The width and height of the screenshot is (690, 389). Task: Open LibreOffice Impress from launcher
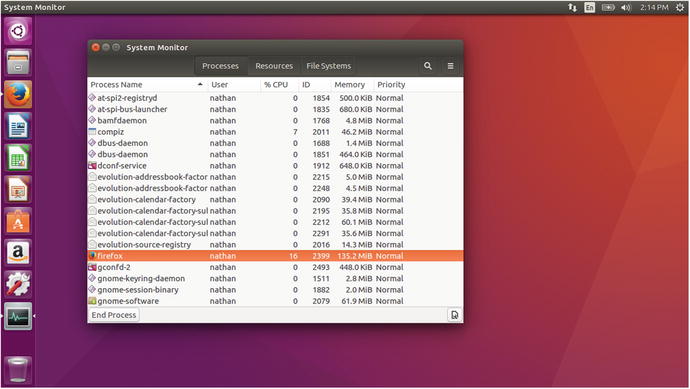18,190
